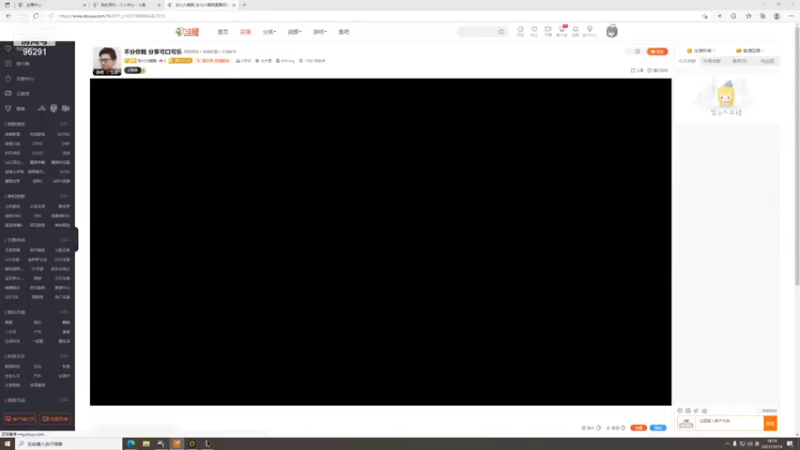
Task: Click the search magnifier icon in header
Action: coord(501,32)
